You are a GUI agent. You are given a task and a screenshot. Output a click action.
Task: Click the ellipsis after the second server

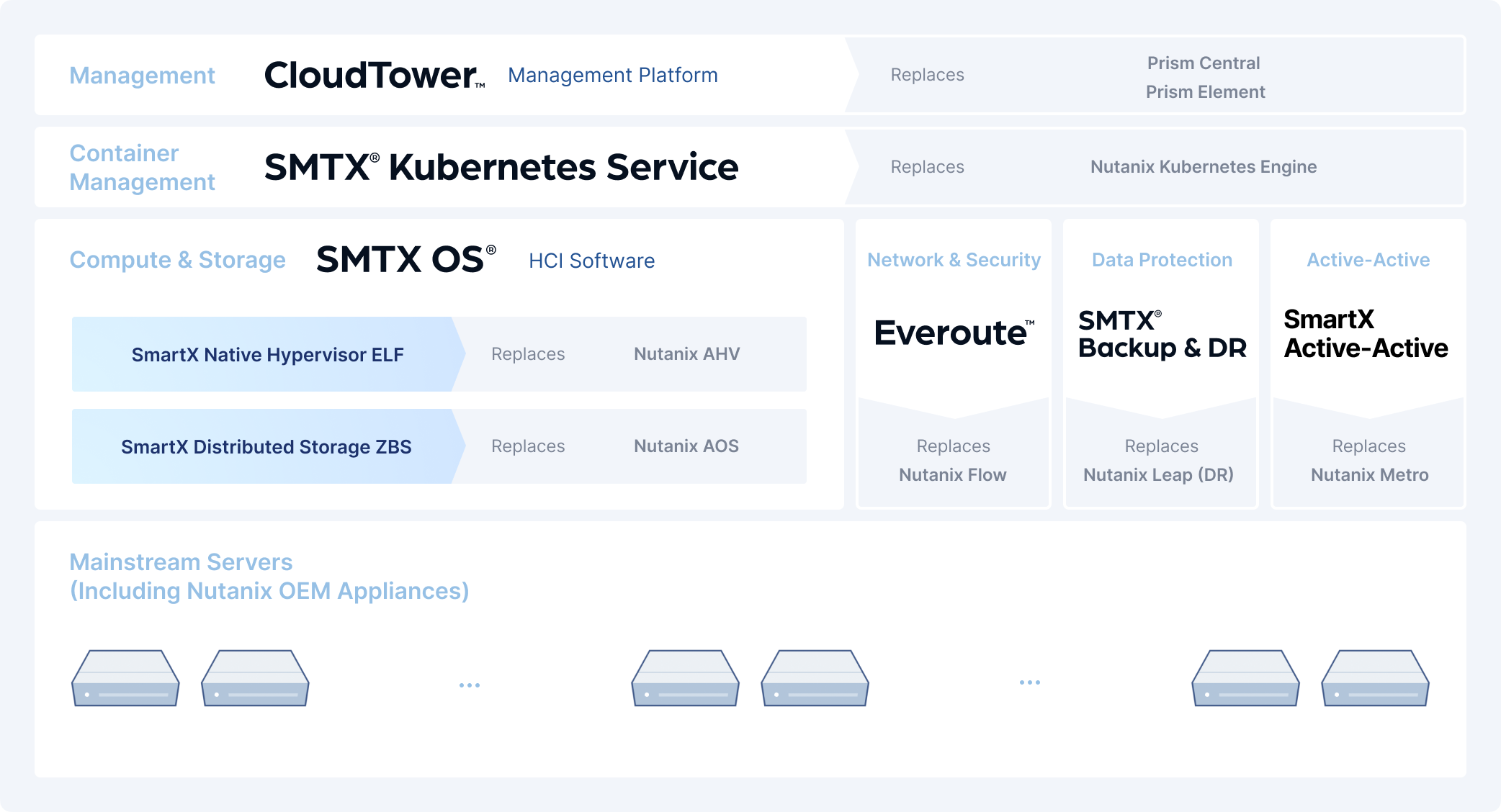click(x=470, y=685)
